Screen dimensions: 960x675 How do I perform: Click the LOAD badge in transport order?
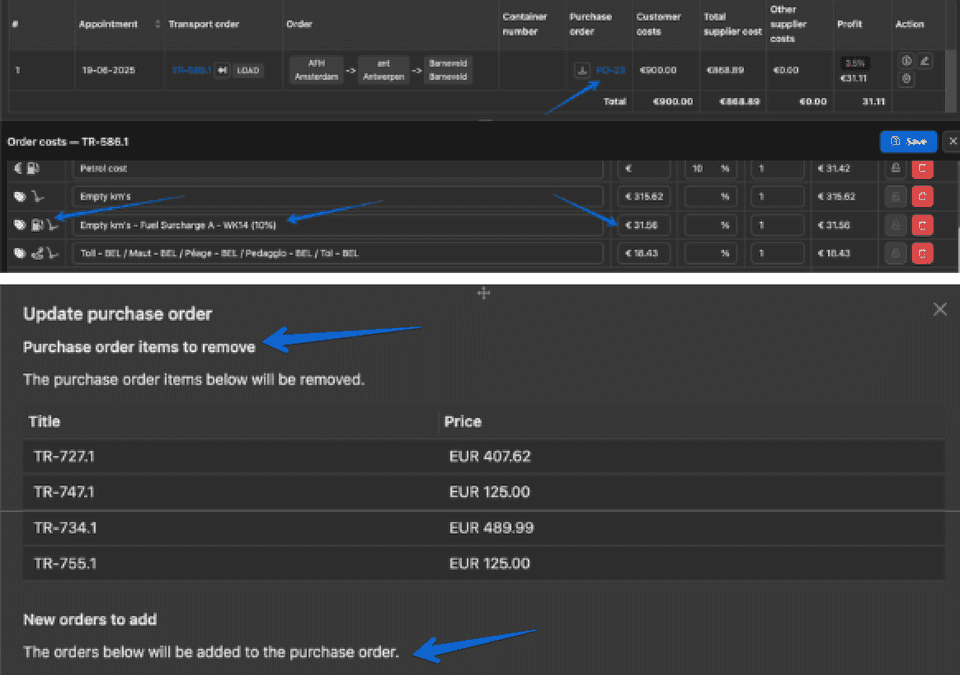[248, 70]
